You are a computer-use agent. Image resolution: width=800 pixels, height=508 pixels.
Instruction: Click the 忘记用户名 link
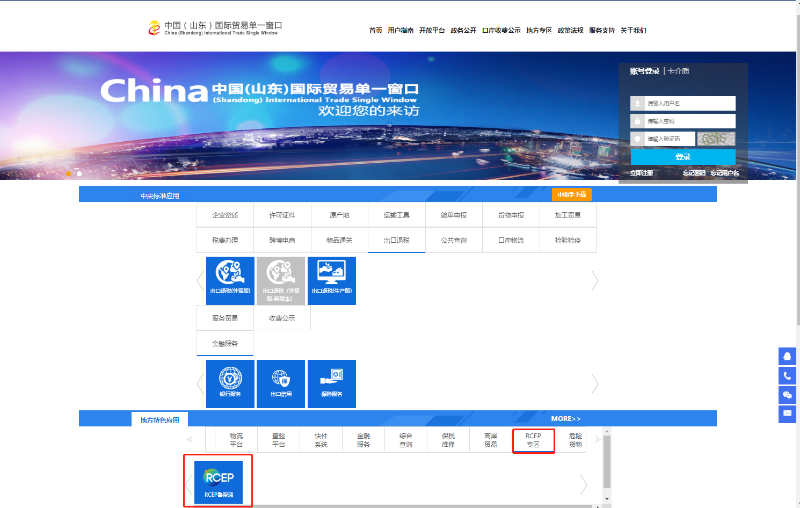point(725,173)
